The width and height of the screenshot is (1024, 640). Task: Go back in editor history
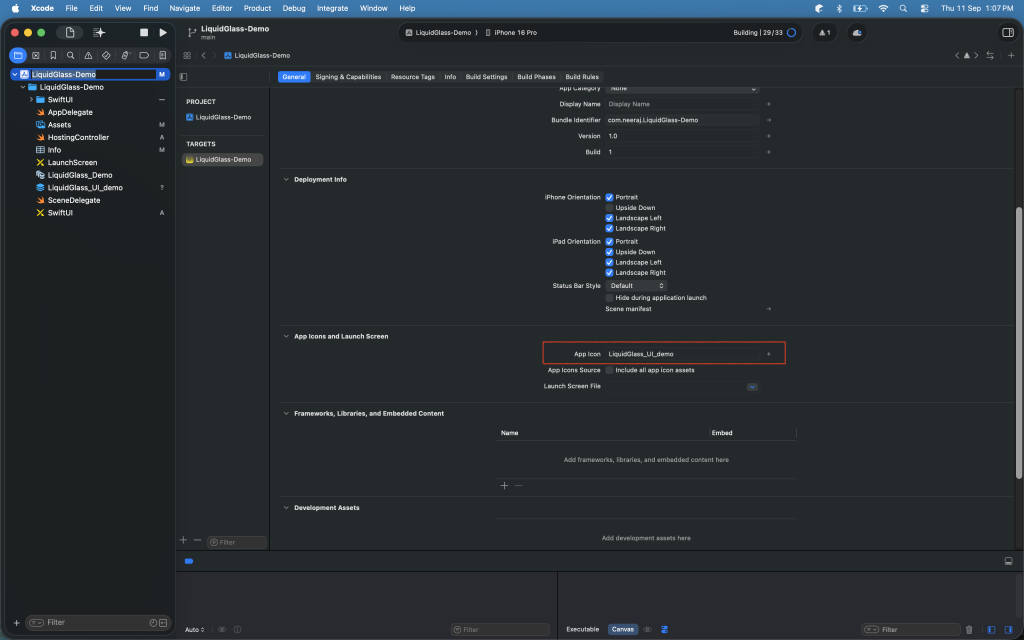point(204,56)
